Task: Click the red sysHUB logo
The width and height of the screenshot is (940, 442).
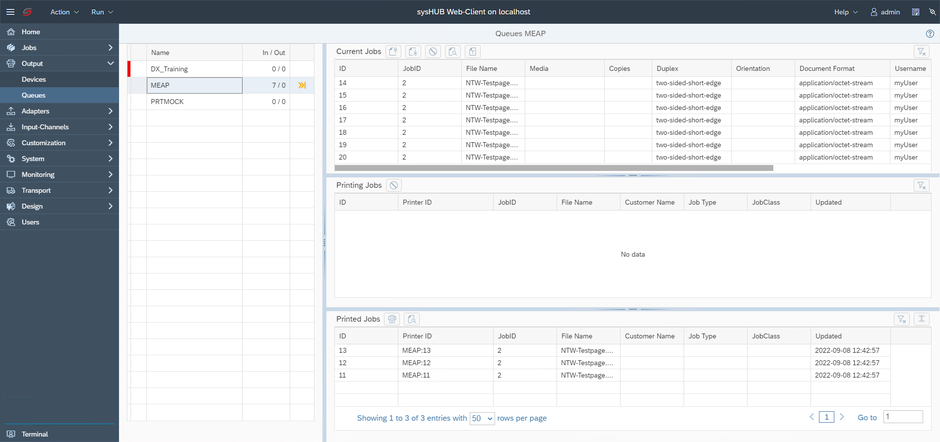Action: point(28,12)
